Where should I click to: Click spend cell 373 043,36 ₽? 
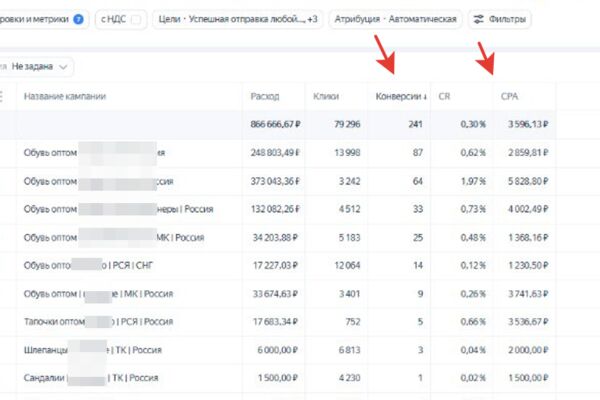(275, 181)
